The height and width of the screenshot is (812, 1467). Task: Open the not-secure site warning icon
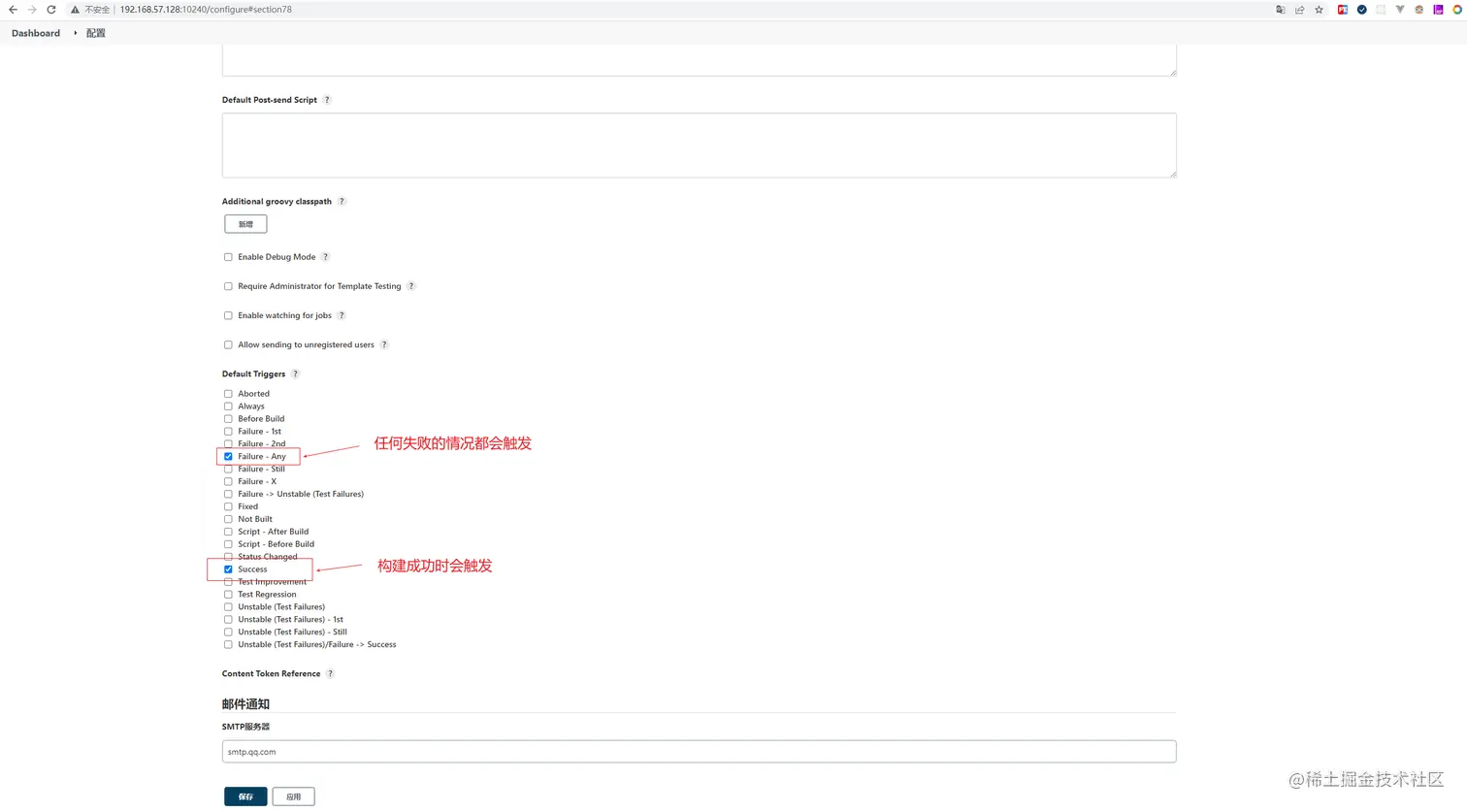[x=75, y=10]
